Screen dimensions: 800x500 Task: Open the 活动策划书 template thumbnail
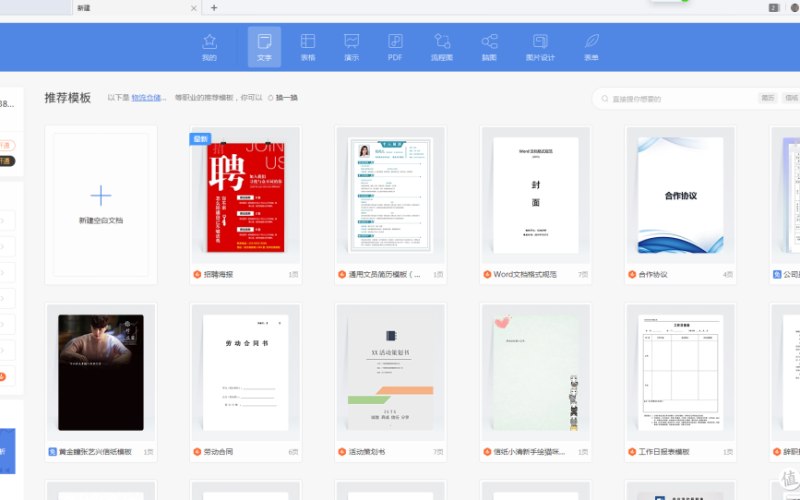click(x=390, y=372)
